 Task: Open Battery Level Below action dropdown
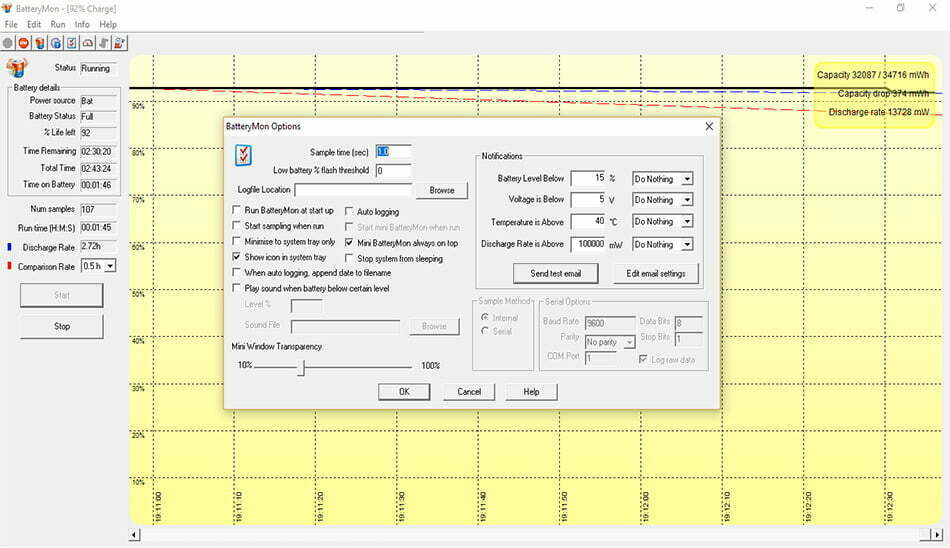[x=687, y=179]
